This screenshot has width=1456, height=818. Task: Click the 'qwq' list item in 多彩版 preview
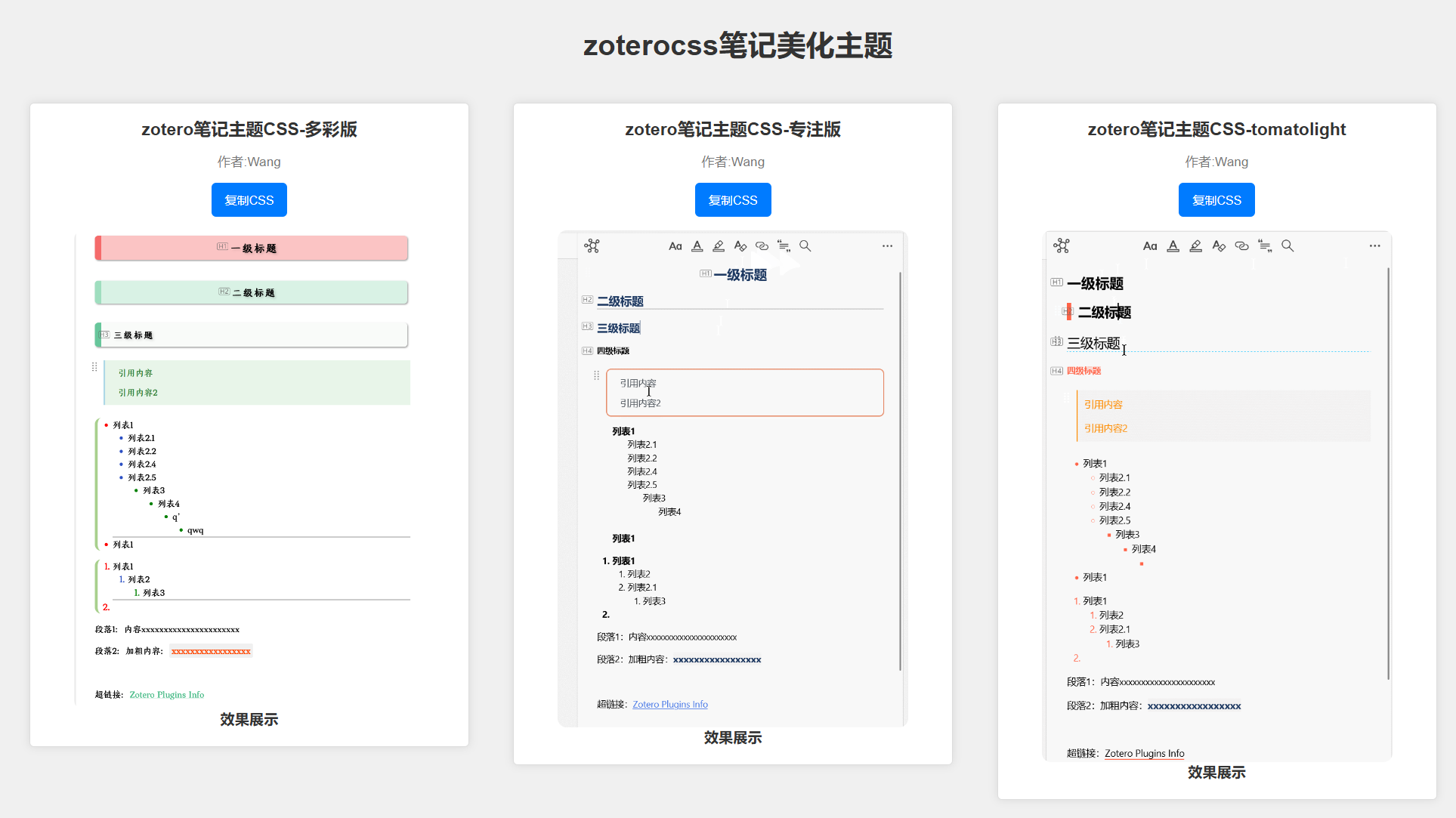coord(195,530)
